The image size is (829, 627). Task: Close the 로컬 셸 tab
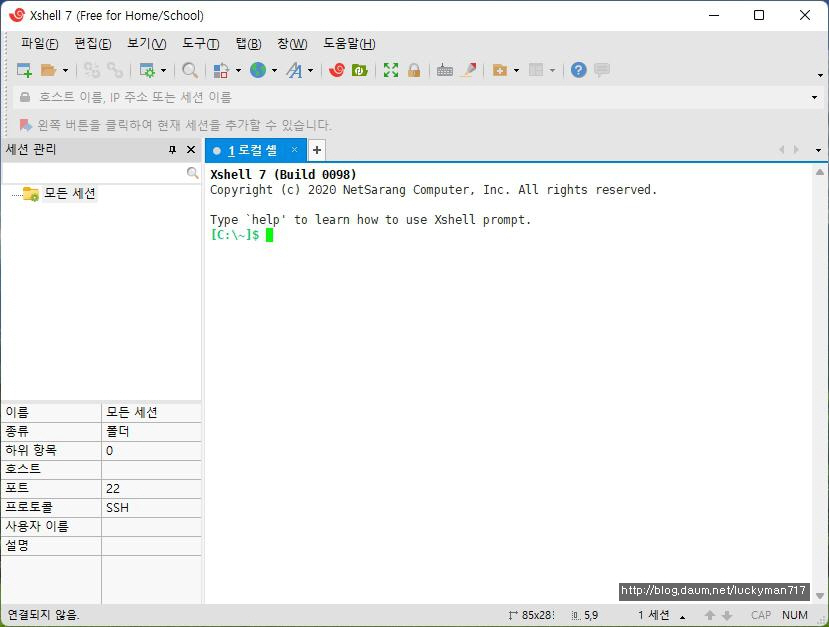tap(294, 150)
